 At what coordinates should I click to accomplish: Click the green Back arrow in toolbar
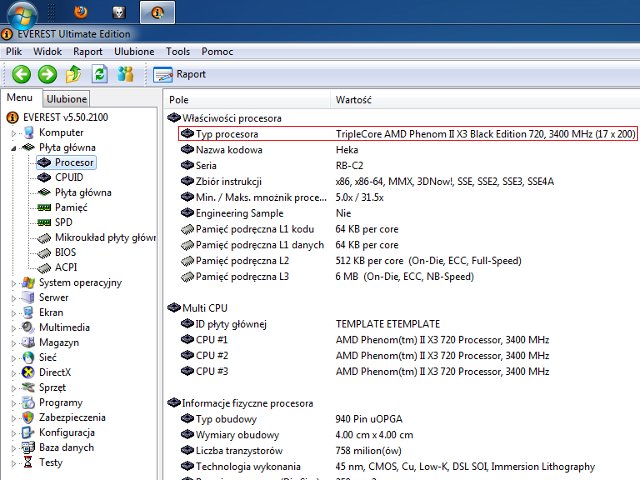(21, 74)
